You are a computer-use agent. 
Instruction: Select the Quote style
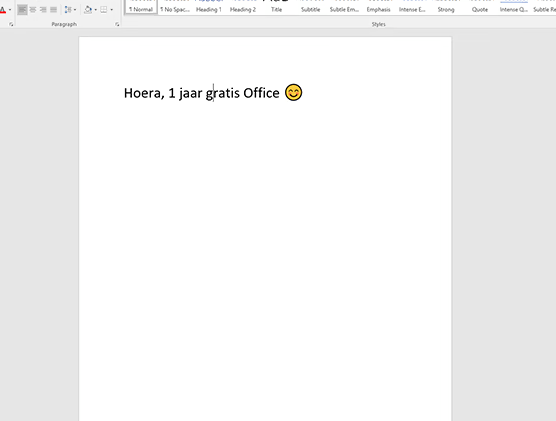tap(480, 8)
